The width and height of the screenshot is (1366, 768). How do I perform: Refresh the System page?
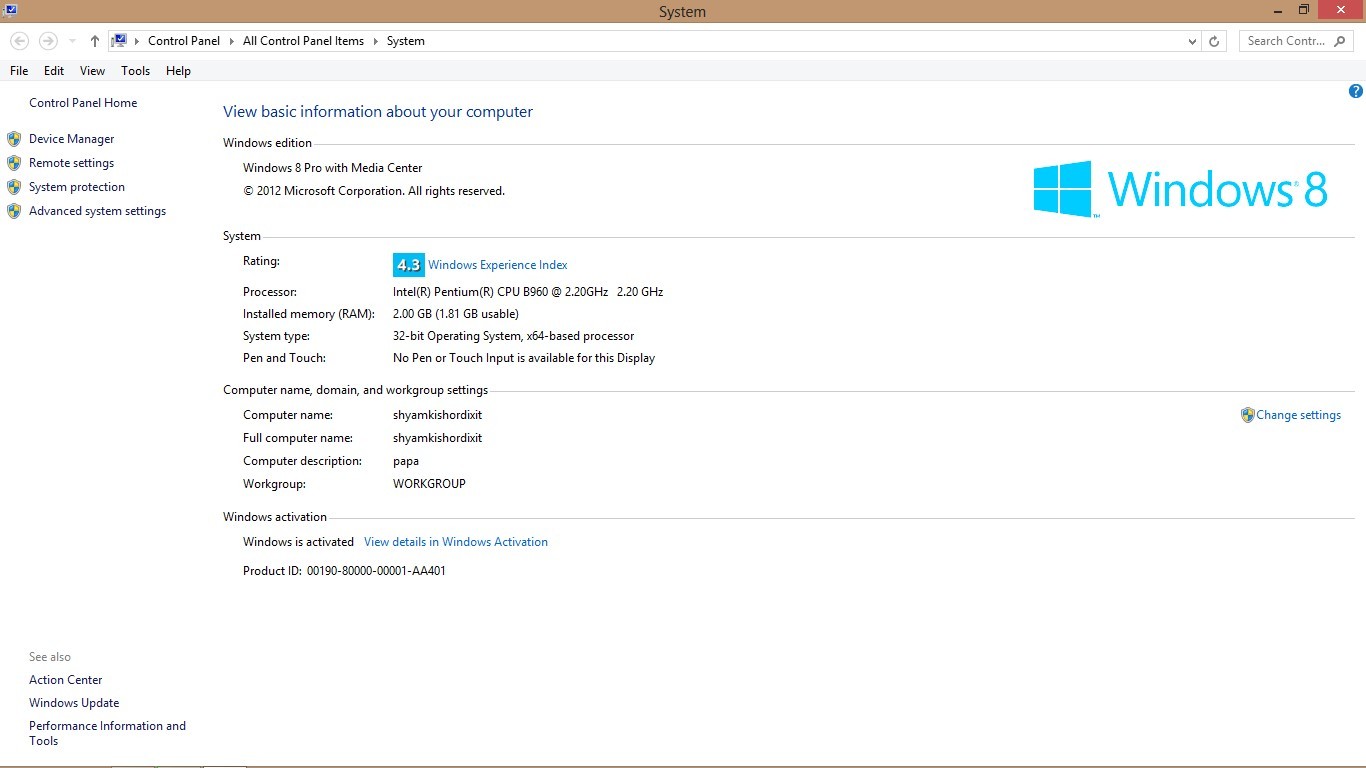coord(1214,41)
